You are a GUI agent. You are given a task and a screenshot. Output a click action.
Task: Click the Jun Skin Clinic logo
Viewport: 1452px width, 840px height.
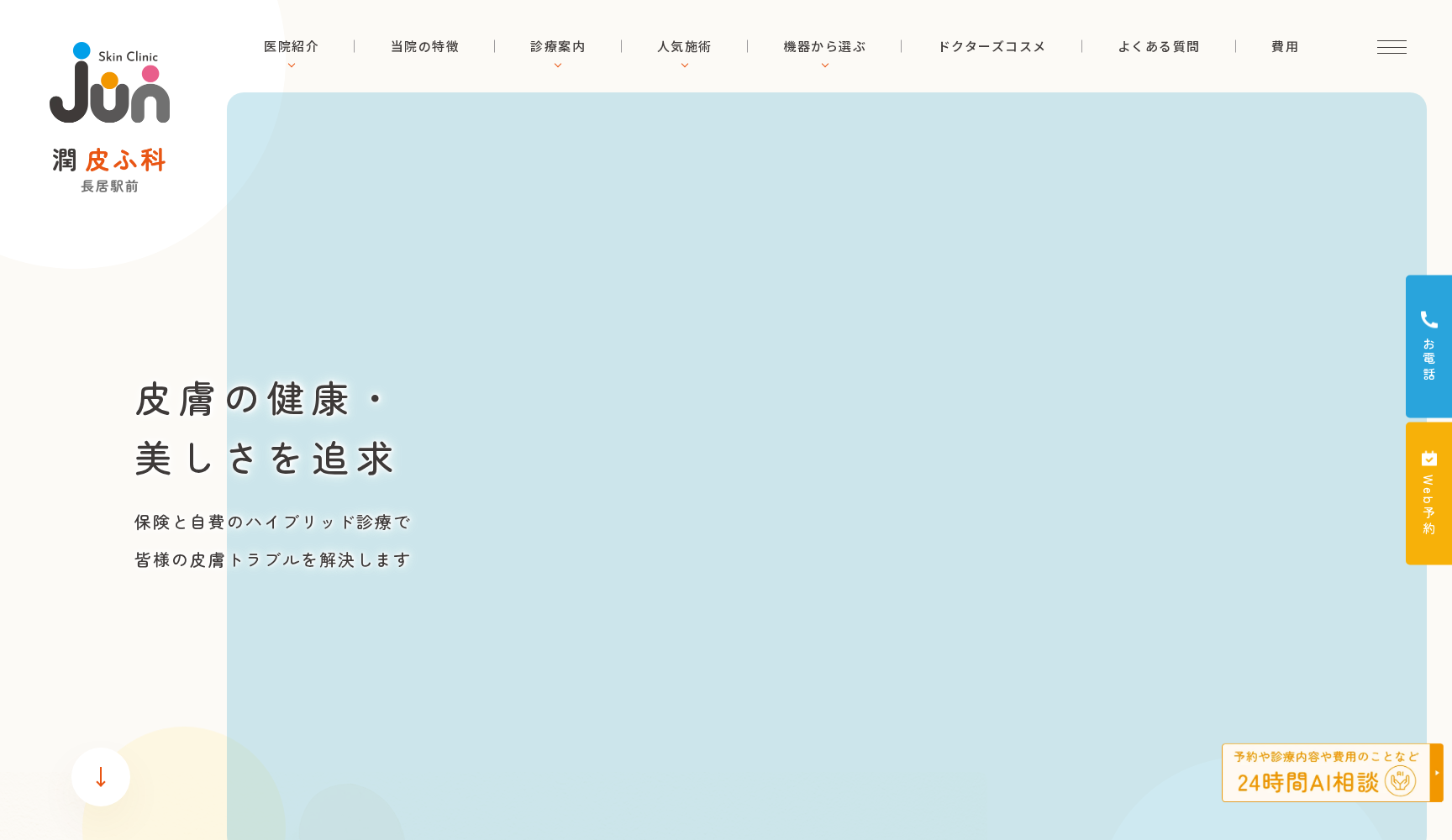click(x=109, y=82)
